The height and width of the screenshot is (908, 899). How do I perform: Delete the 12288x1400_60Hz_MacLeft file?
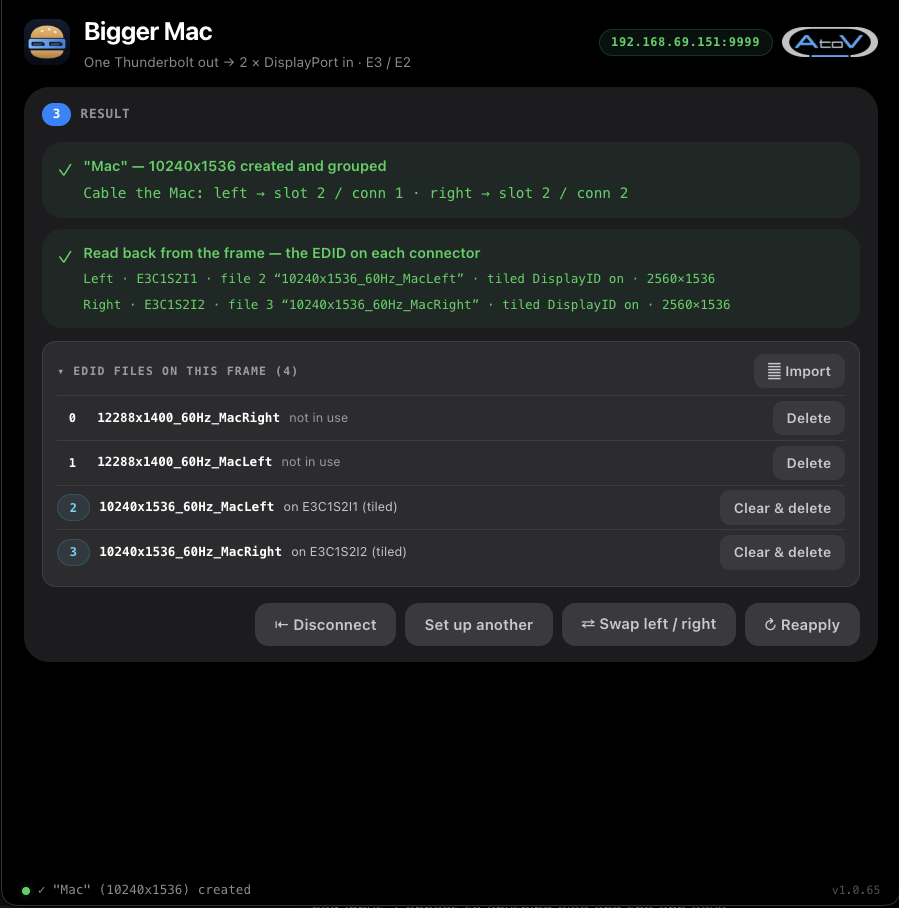[809, 463]
